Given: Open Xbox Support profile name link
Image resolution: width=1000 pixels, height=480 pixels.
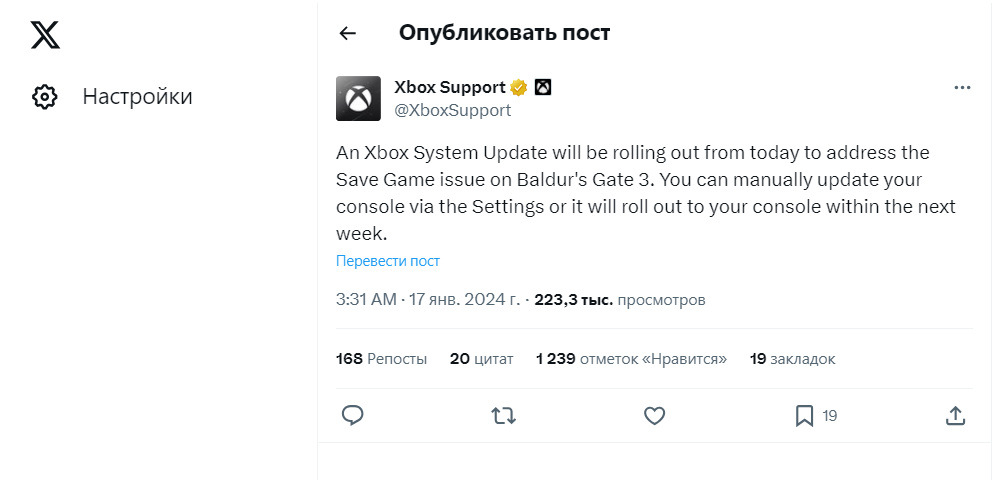Looking at the screenshot, I should pyautogui.click(x=451, y=87).
